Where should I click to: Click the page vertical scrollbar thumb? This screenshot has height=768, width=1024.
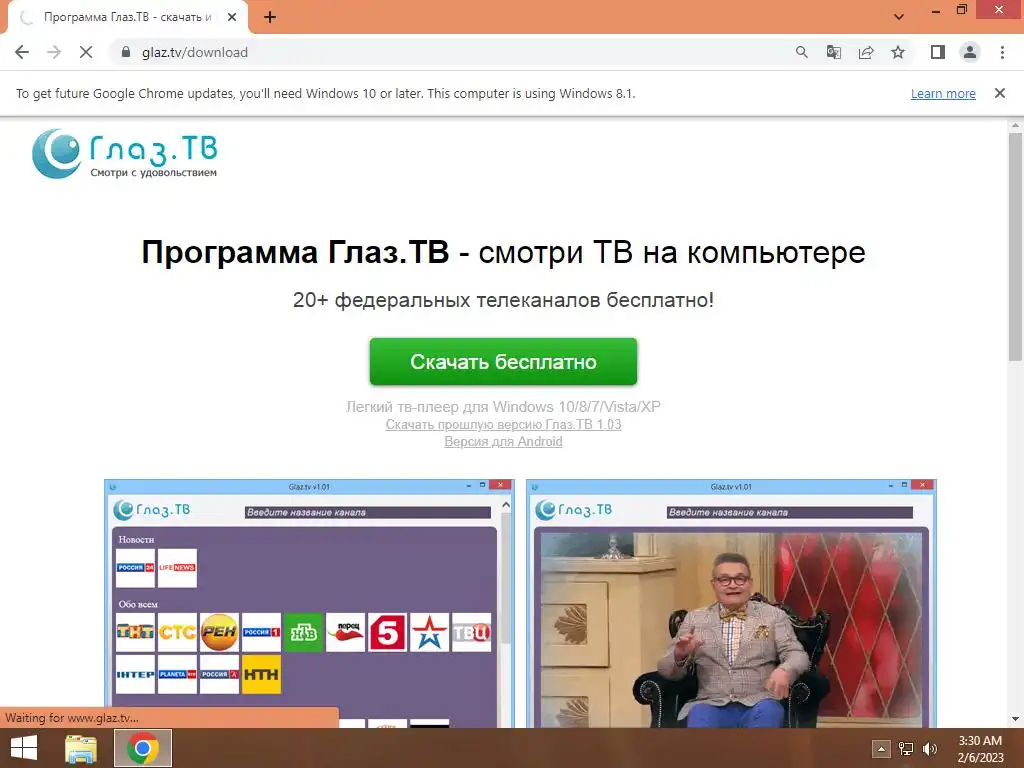pyautogui.click(x=1015, y=246)
